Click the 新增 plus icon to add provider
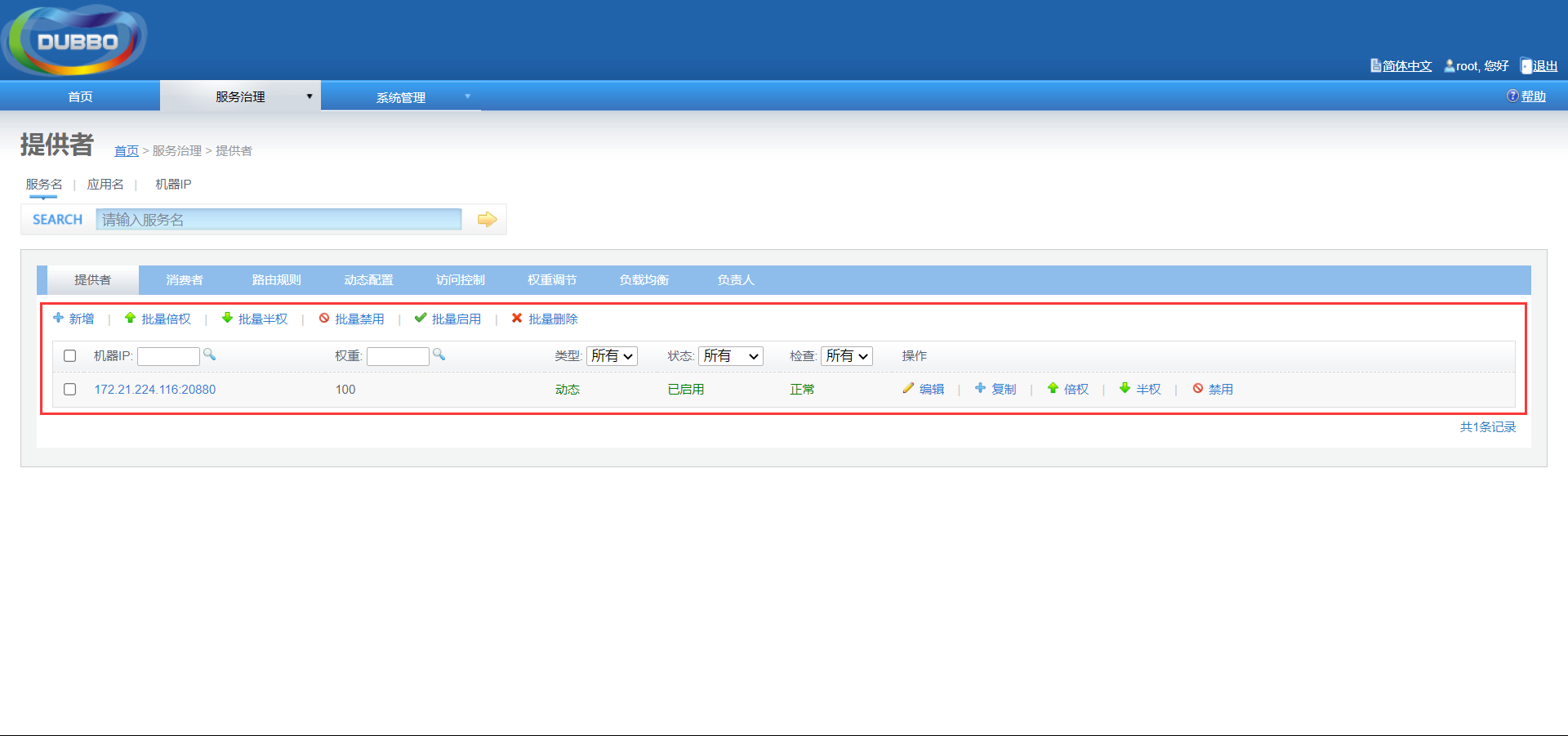 [x=57, y=319]
